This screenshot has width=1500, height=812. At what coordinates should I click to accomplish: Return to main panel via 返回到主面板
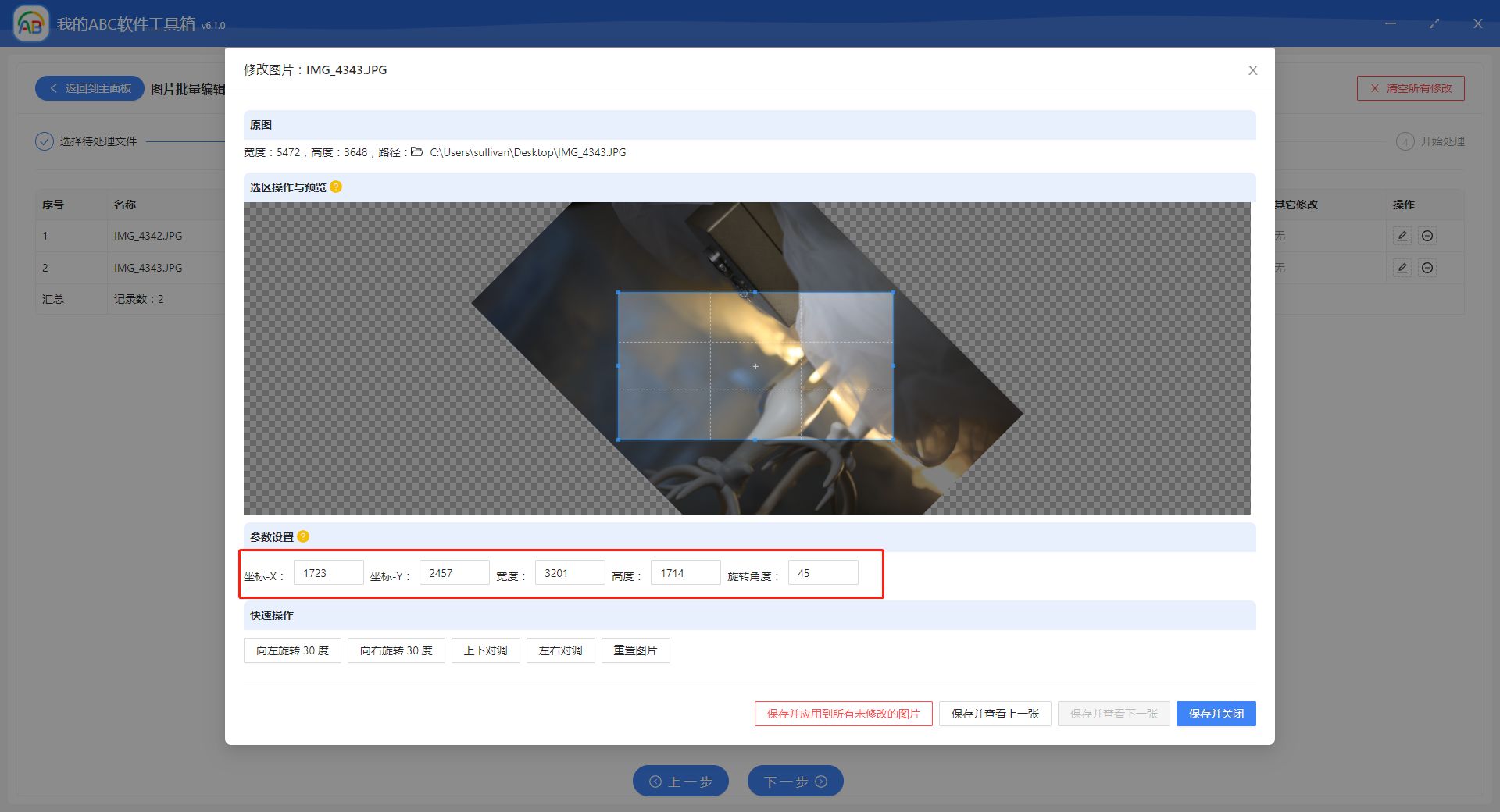point(88,88)
